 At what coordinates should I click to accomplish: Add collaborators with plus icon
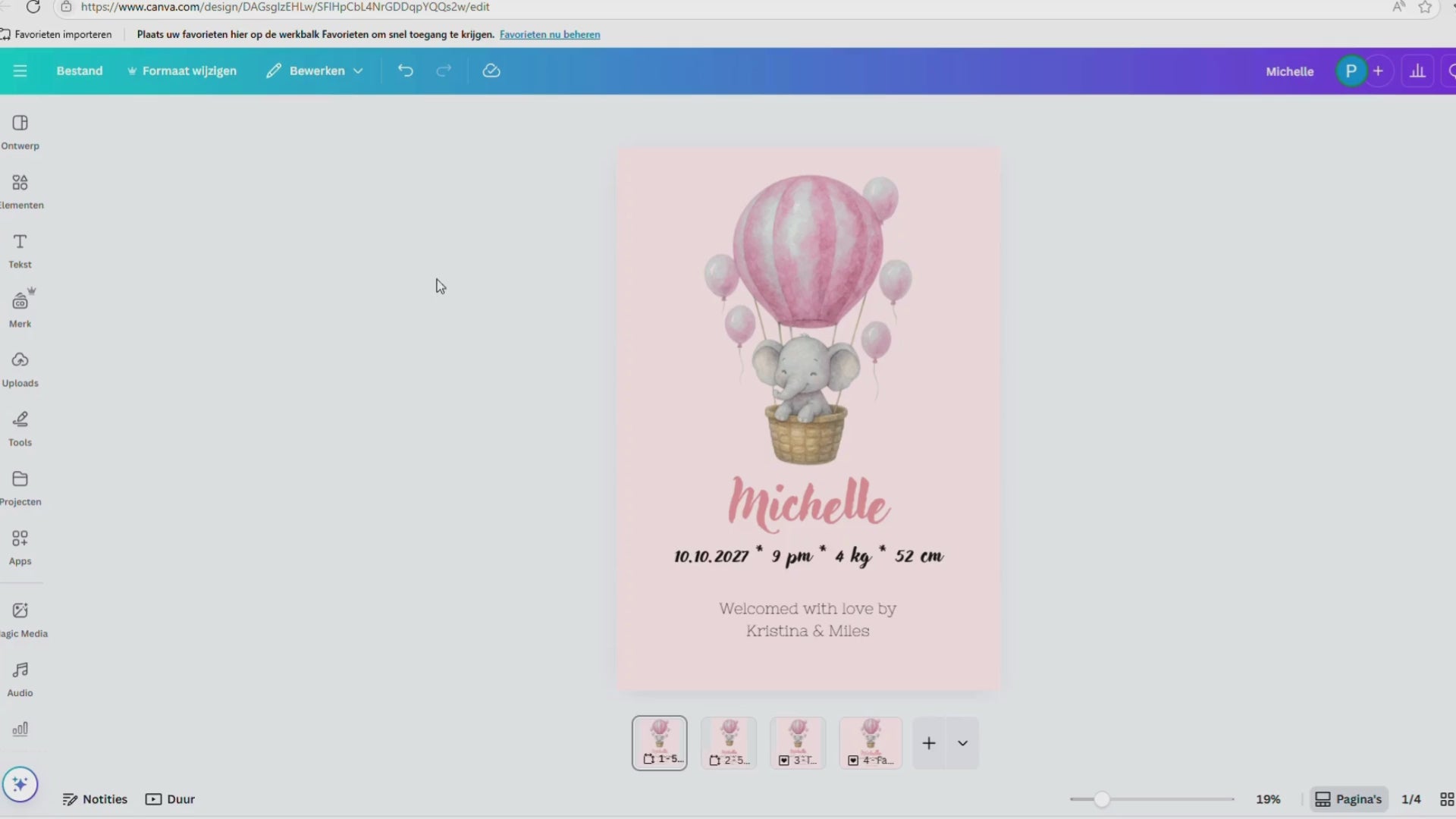pos(1378,71)
